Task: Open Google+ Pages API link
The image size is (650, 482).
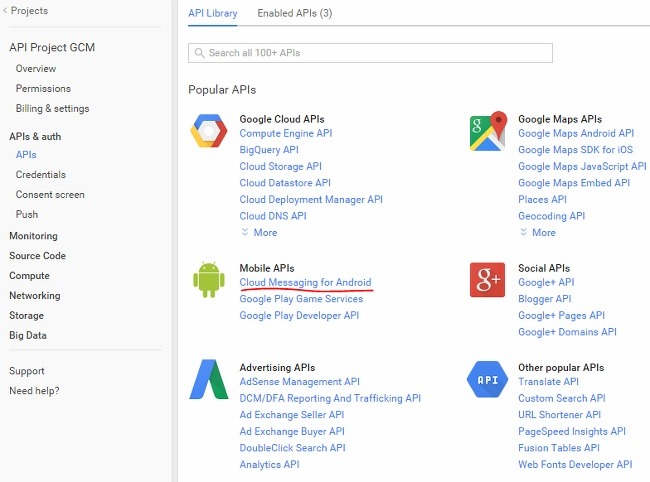Action: (562, 316)
